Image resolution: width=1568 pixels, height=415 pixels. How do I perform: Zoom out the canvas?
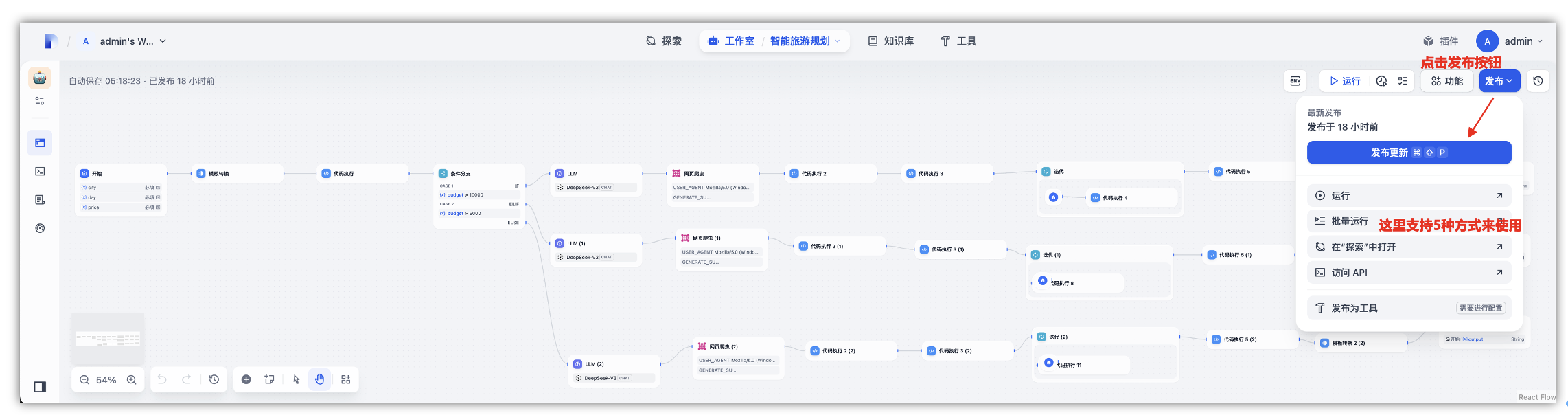[84, 380]
